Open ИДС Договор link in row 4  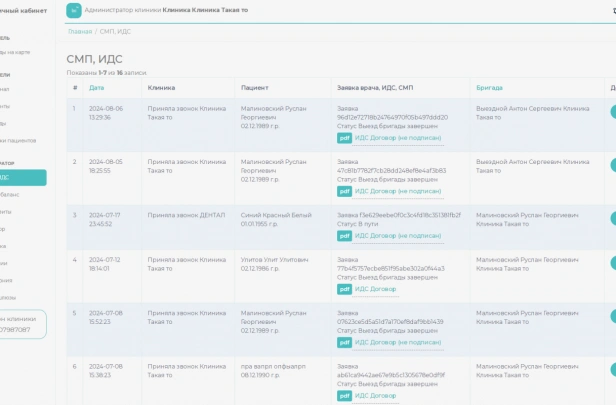[375, 289]
